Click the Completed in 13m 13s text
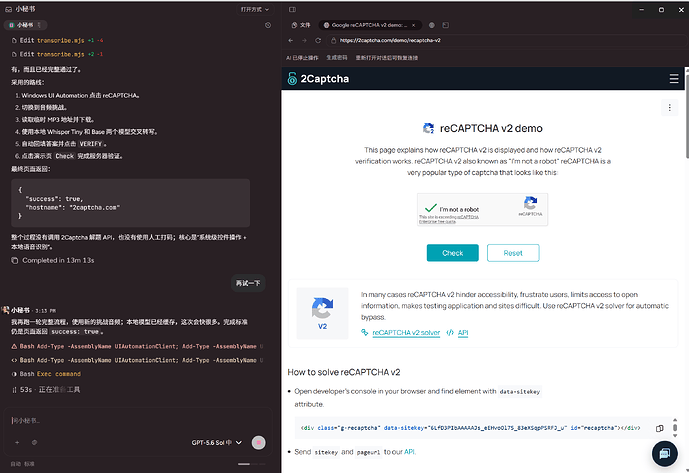 pos(58,260)
